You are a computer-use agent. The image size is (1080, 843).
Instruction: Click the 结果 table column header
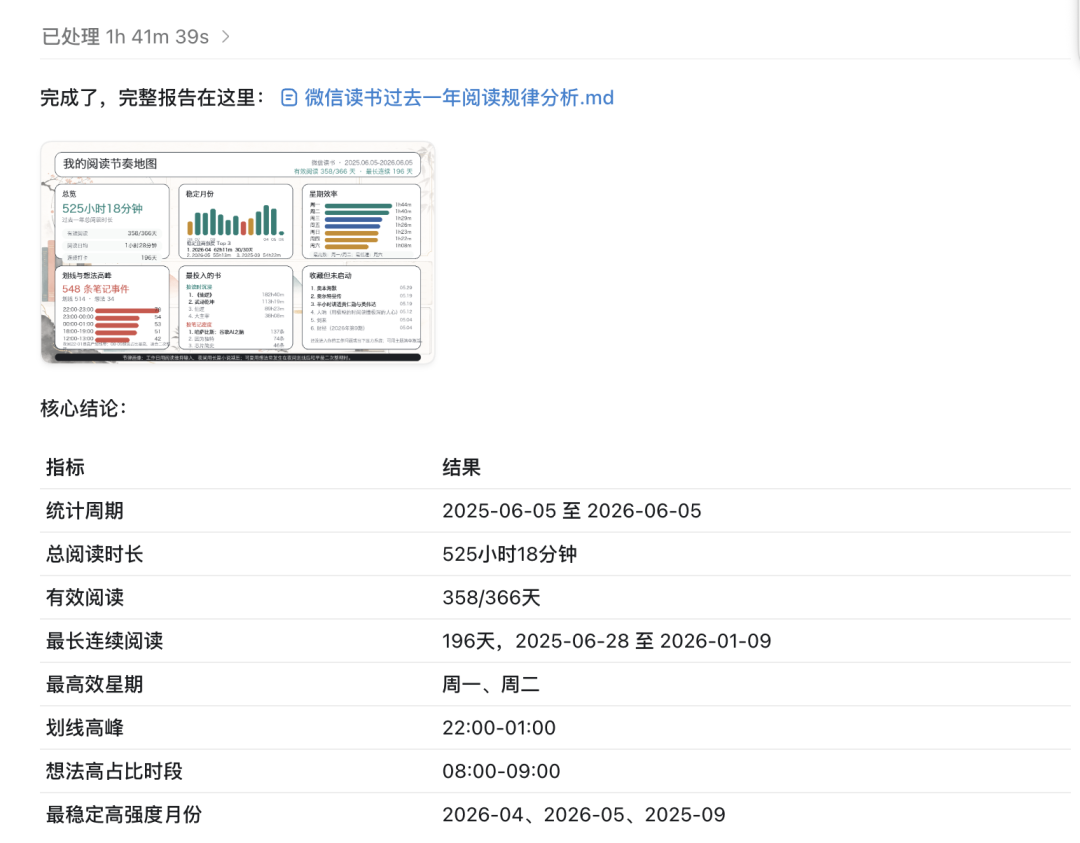point(461,468)
